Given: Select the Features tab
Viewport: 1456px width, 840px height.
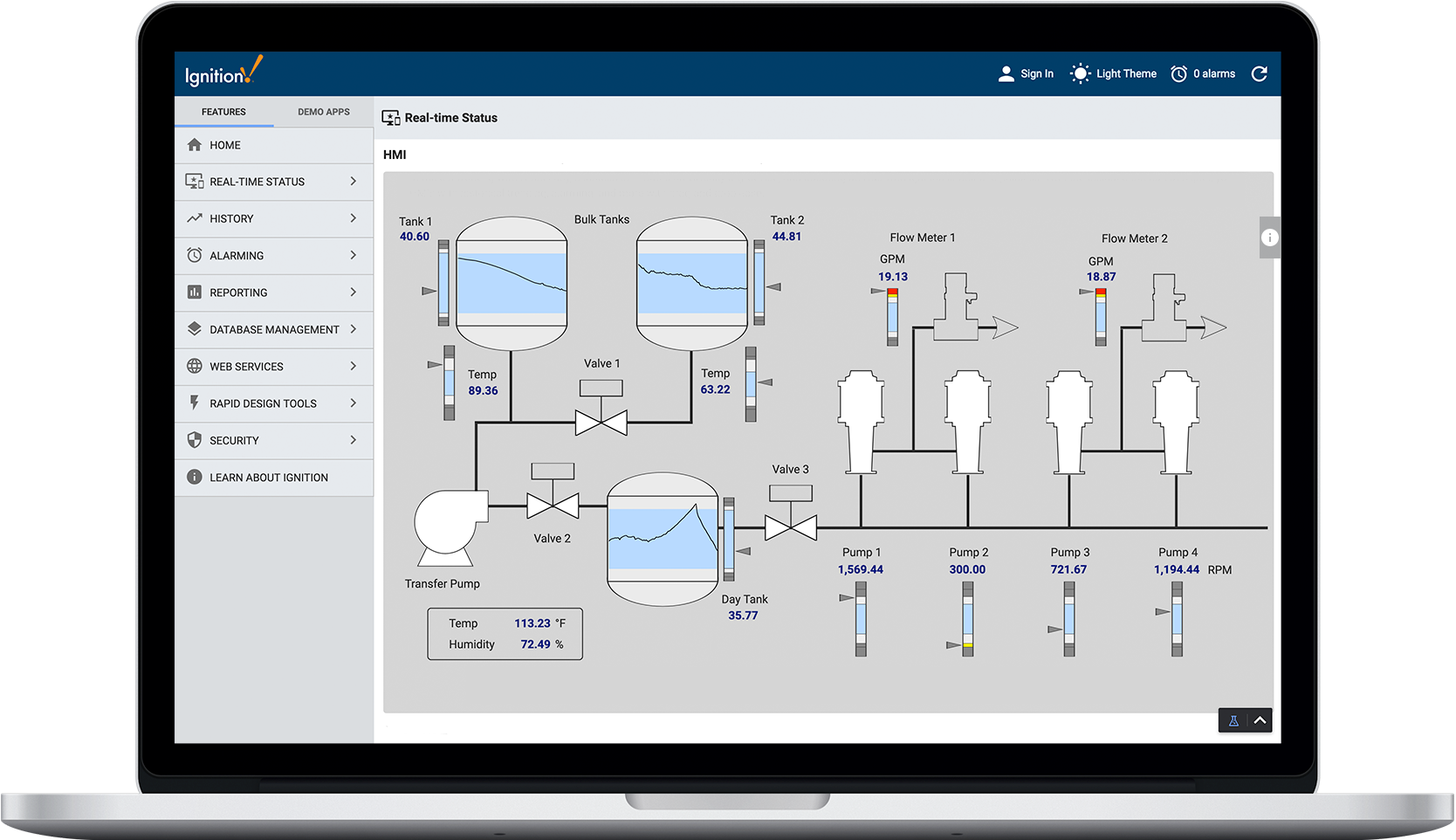Looking at the screenshot, I should 223,112.
